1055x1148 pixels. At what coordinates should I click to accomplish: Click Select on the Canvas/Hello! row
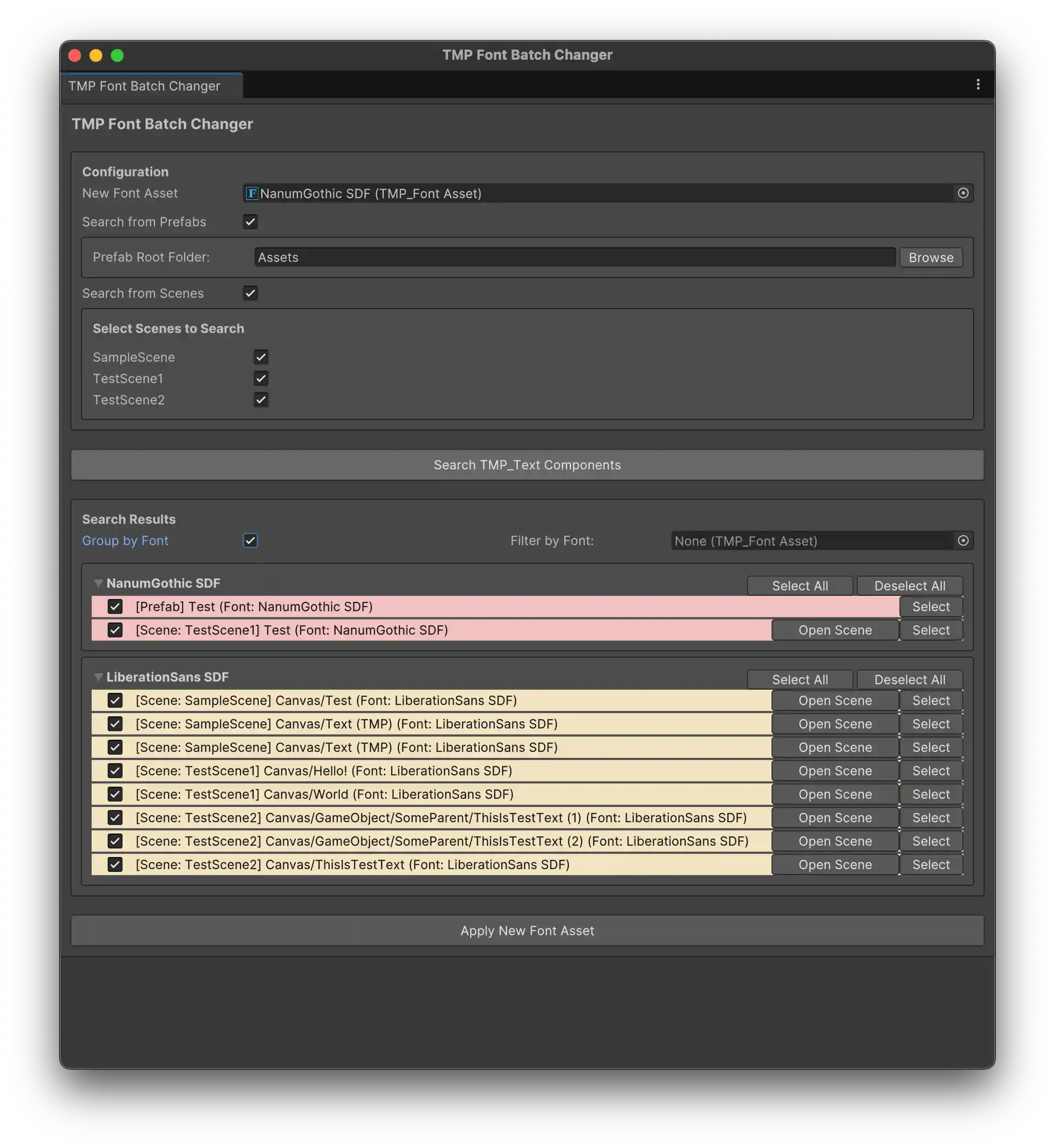(930, 771)
